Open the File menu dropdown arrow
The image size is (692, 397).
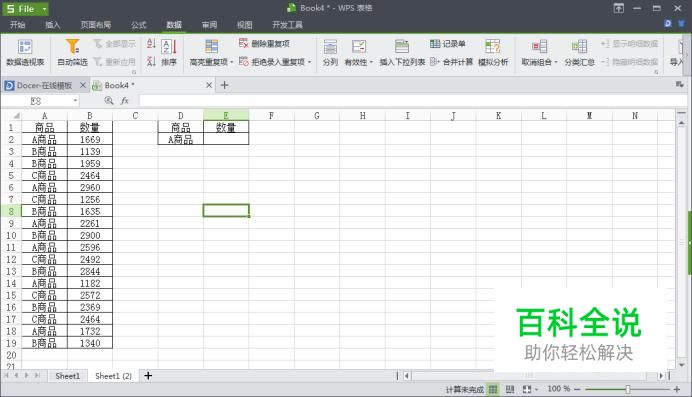[44, 9]
